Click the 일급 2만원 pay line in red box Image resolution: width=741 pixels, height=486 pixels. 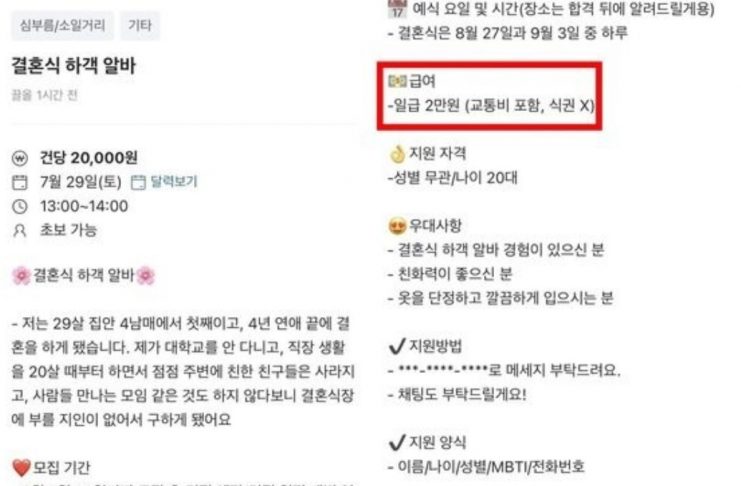click(491, 105)
